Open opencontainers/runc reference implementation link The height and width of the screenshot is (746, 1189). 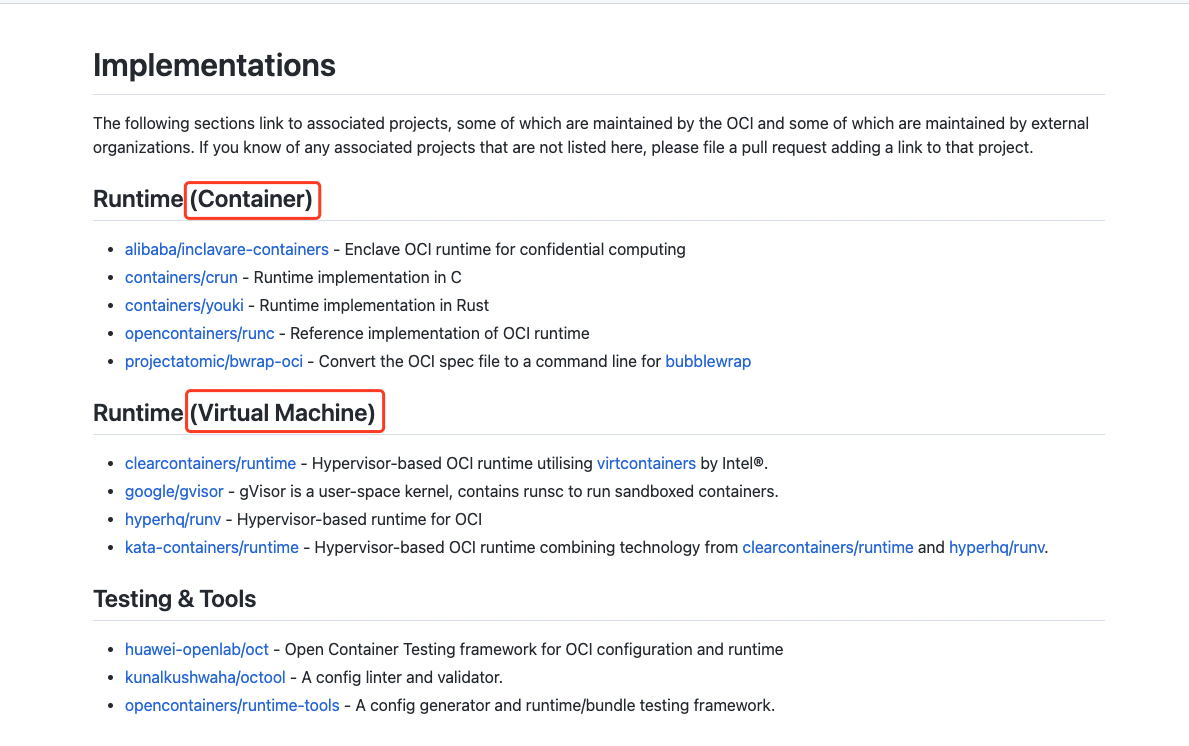199,334
